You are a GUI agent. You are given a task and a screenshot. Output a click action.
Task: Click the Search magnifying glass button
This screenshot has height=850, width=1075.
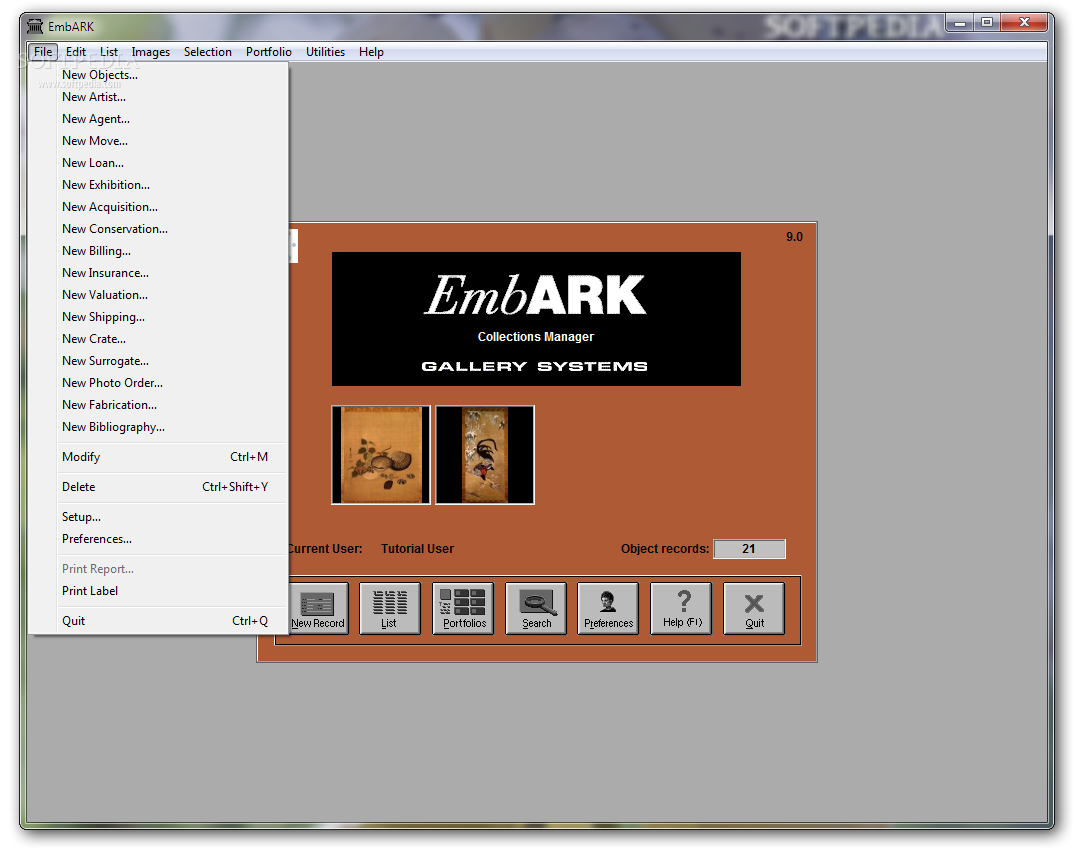tap(535, 608)
